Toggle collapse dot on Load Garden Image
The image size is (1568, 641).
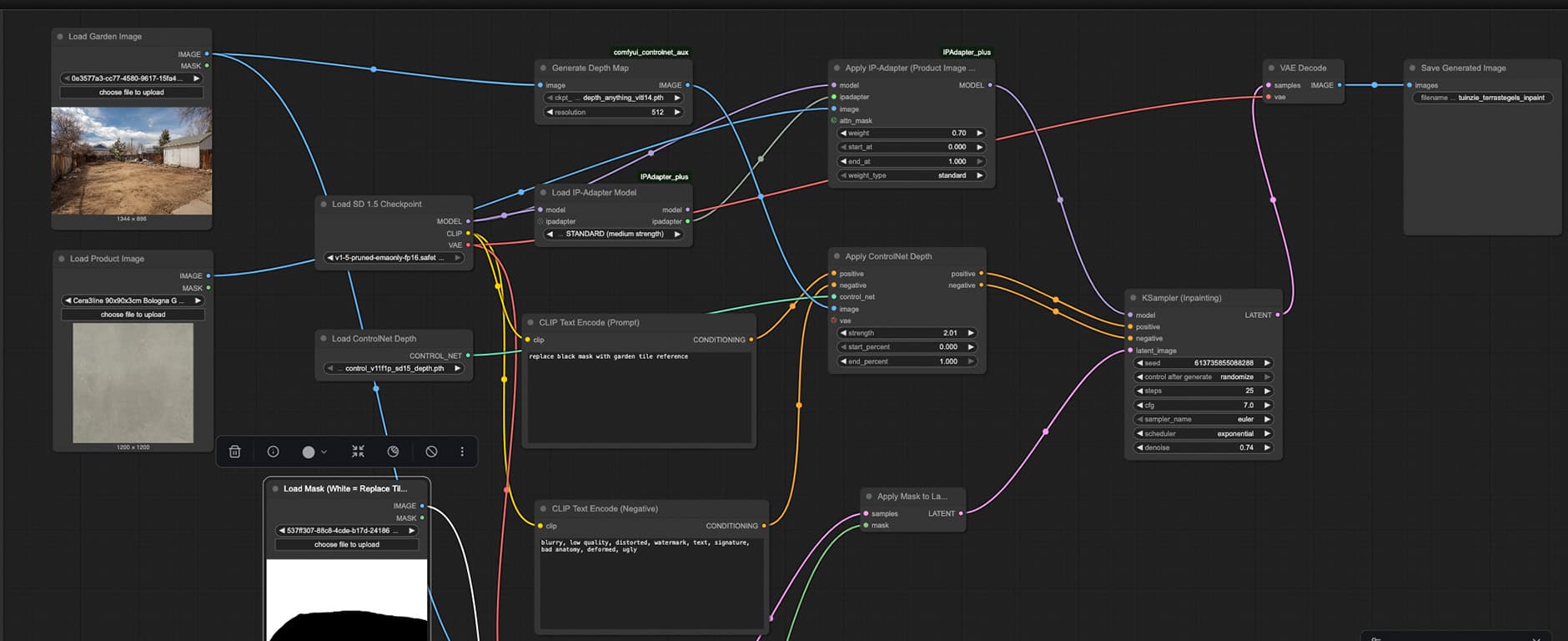pos(60,37)
